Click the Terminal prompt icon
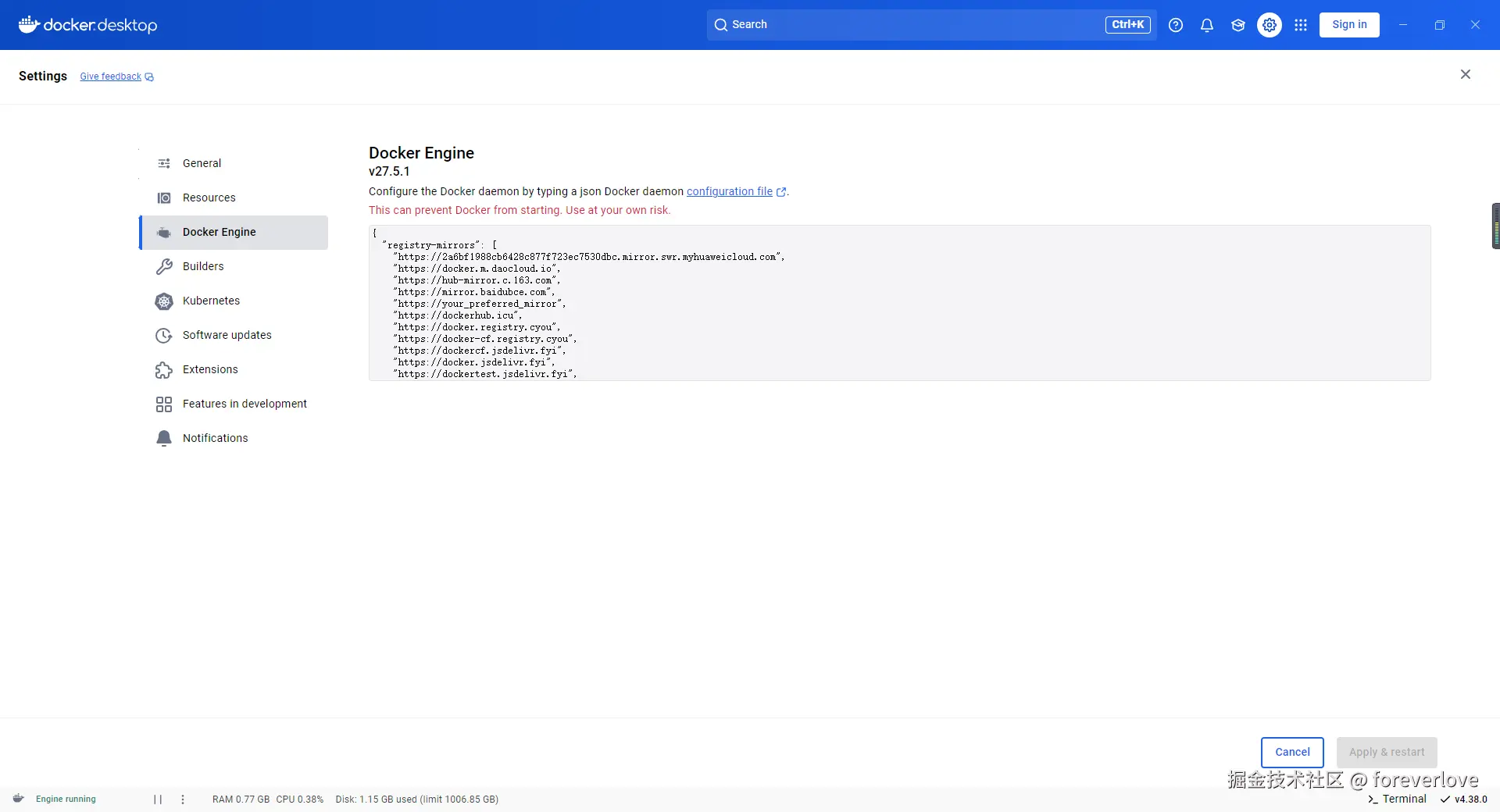 tap(1373, 799)
